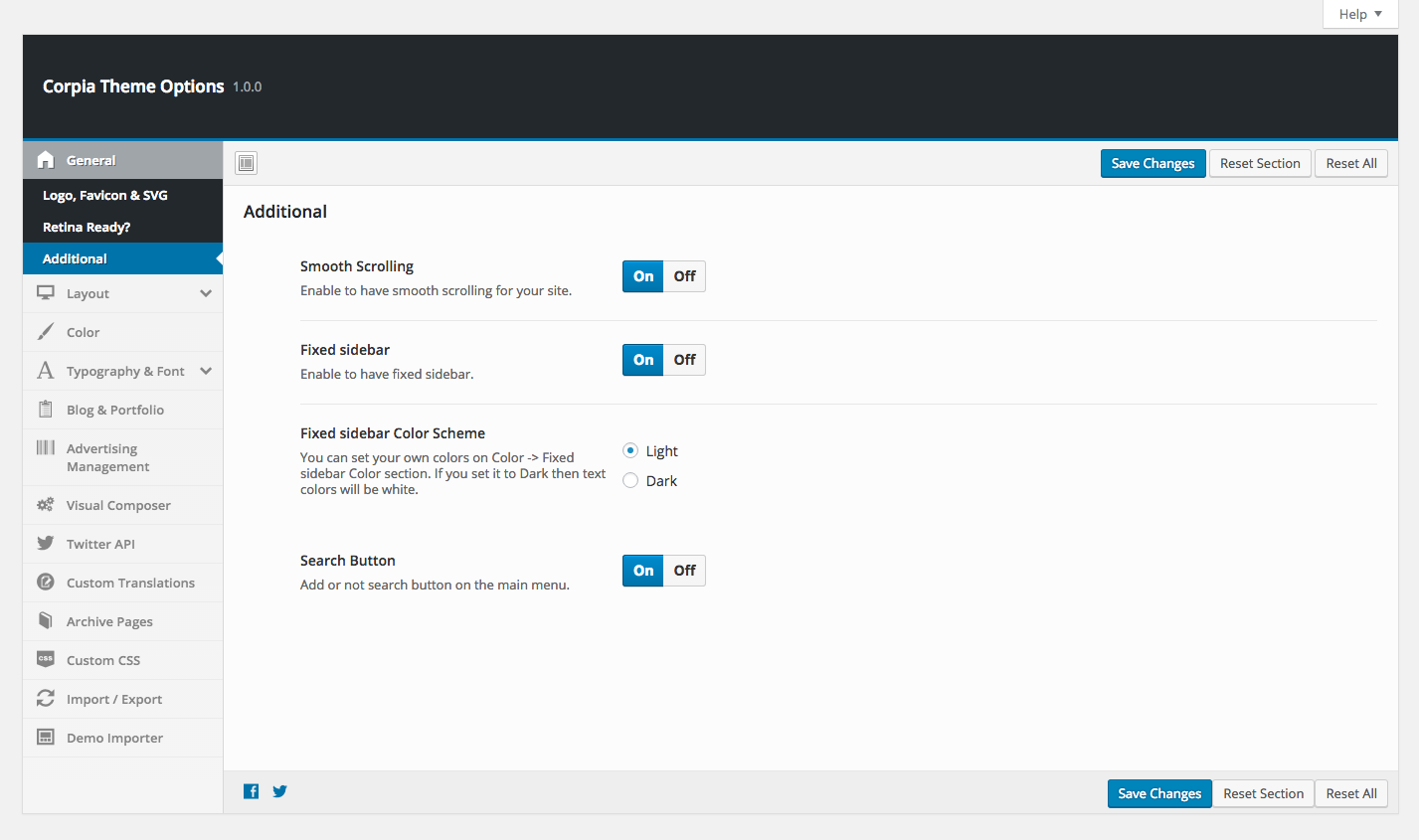Click the Color paintbrush icon in sidebar
Screen dimensions: 1419x840
[46, 332]
